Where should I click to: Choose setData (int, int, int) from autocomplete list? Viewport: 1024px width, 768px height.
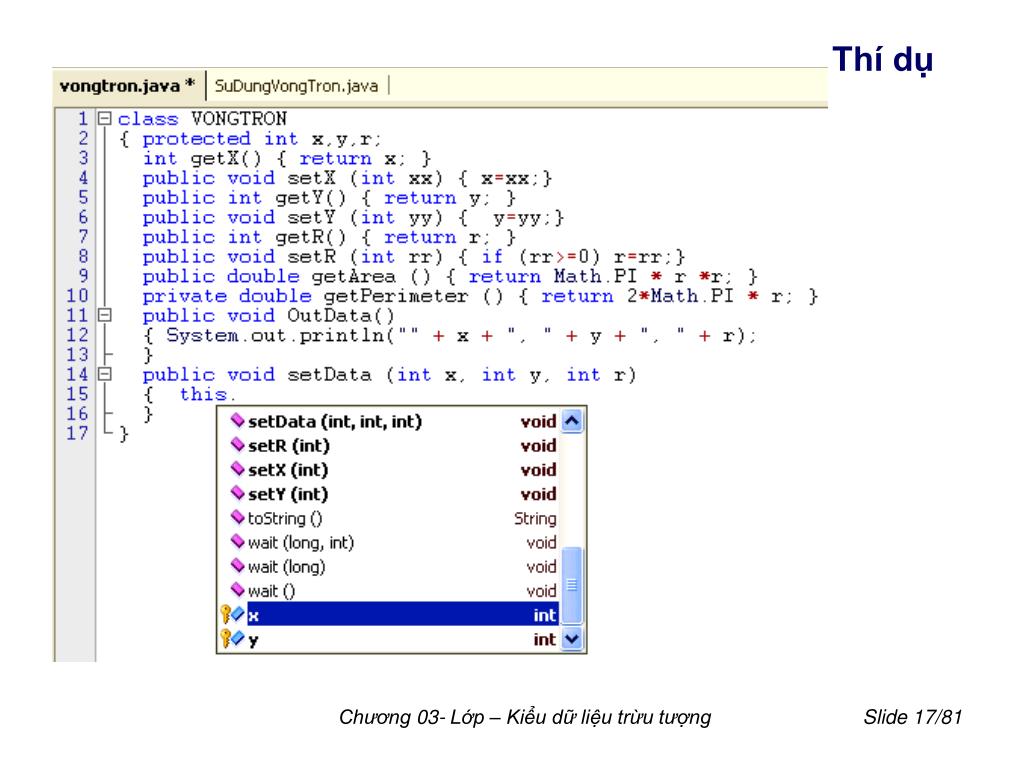390,421
